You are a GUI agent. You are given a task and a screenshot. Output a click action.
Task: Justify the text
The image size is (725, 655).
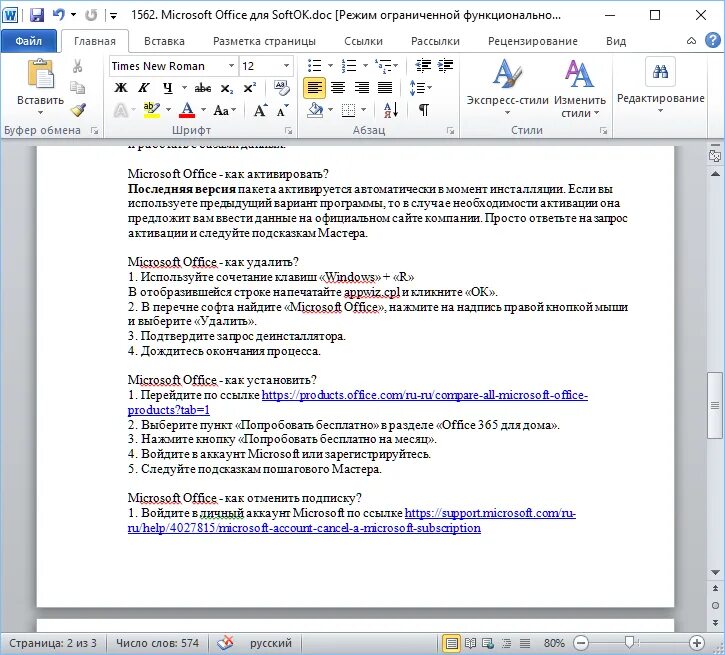[385, 87]
